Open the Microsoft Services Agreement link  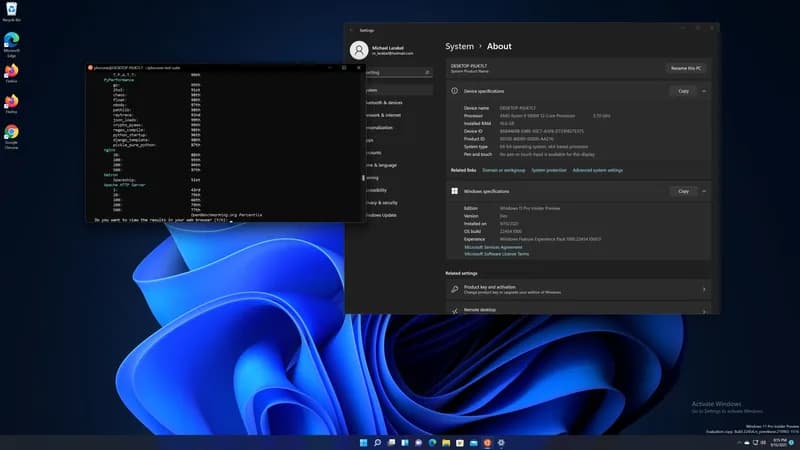493,247
